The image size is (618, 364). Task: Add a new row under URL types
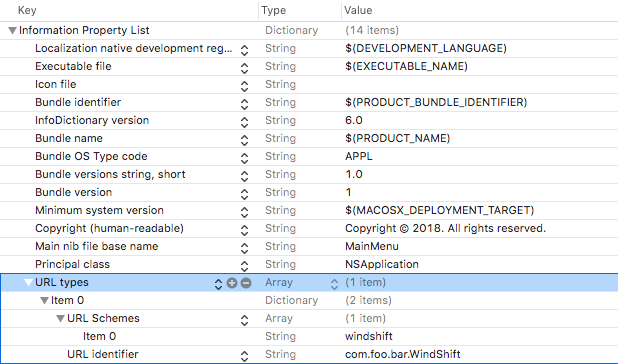pos(232,283)
